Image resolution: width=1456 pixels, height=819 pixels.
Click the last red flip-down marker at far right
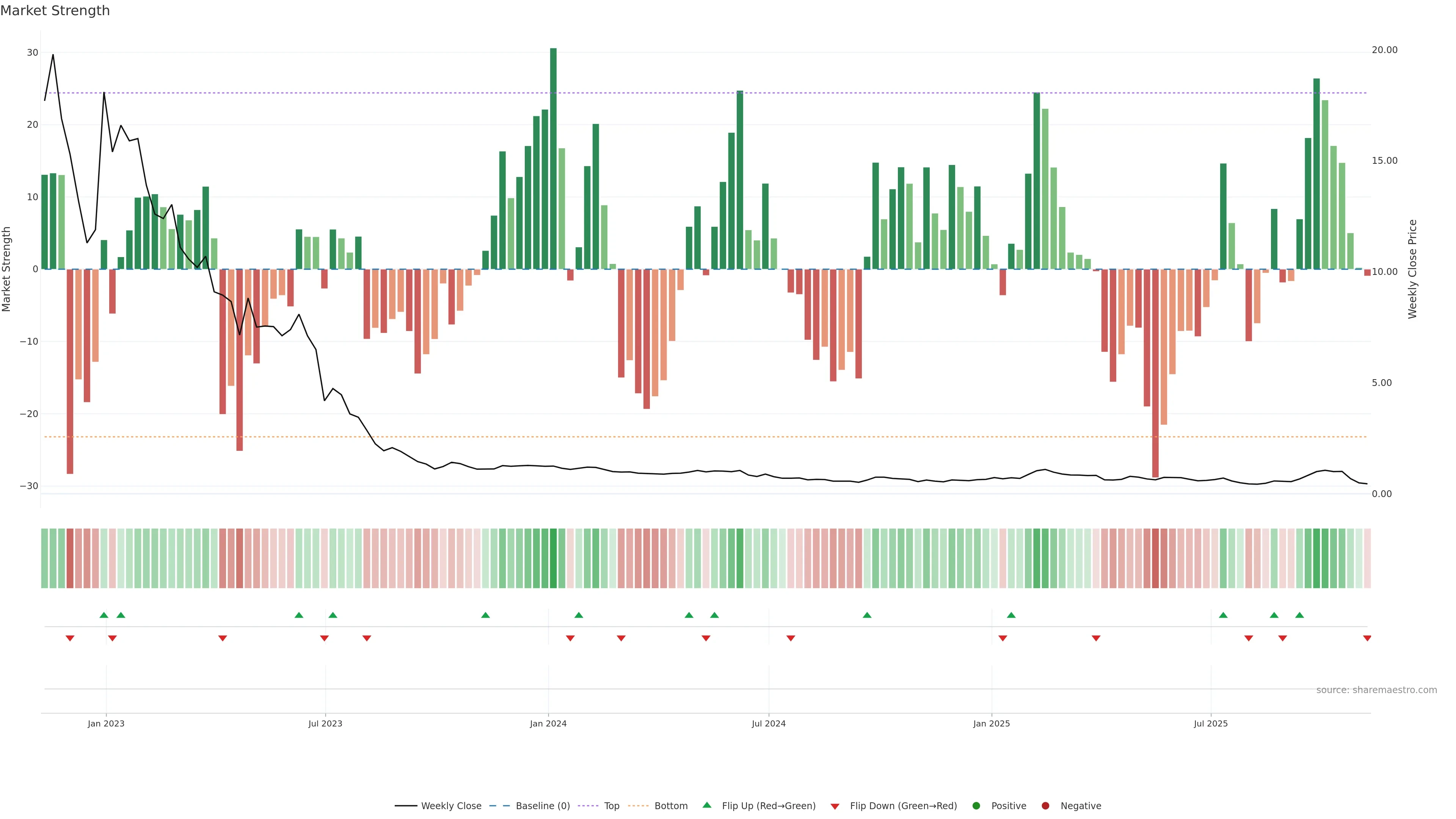1367,638
